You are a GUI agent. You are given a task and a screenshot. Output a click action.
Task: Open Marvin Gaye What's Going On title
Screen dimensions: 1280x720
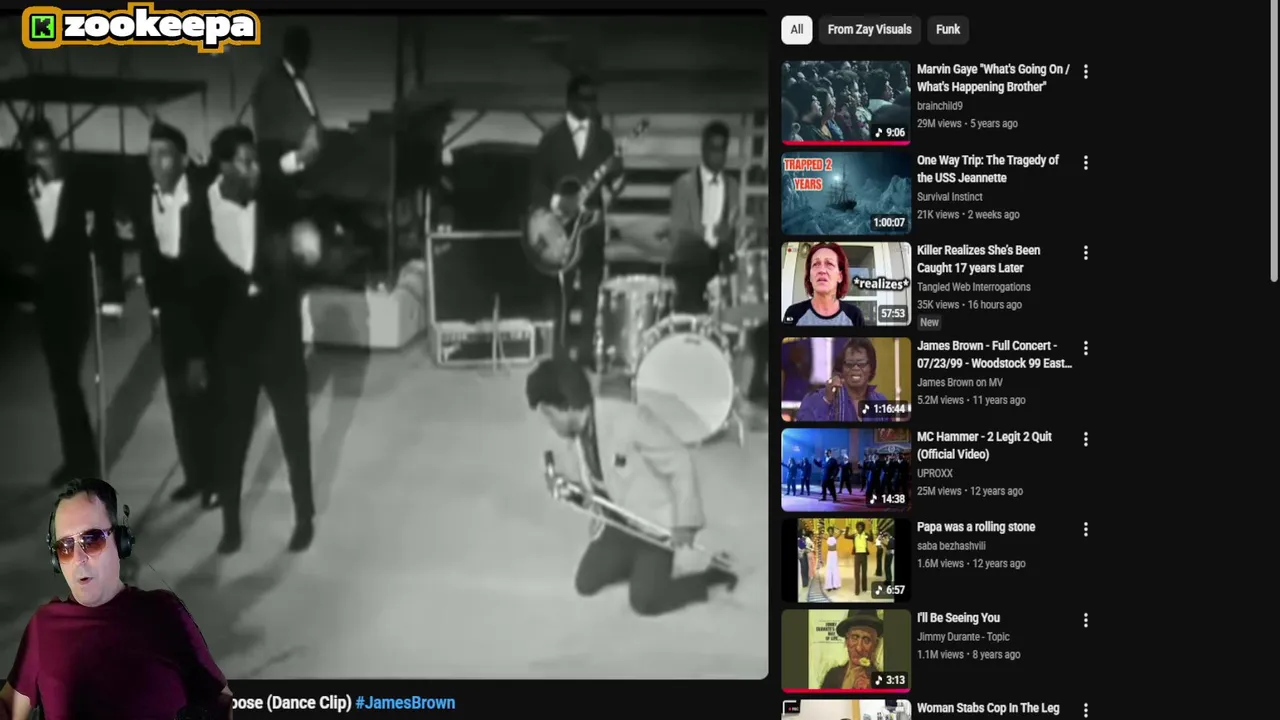993,78
